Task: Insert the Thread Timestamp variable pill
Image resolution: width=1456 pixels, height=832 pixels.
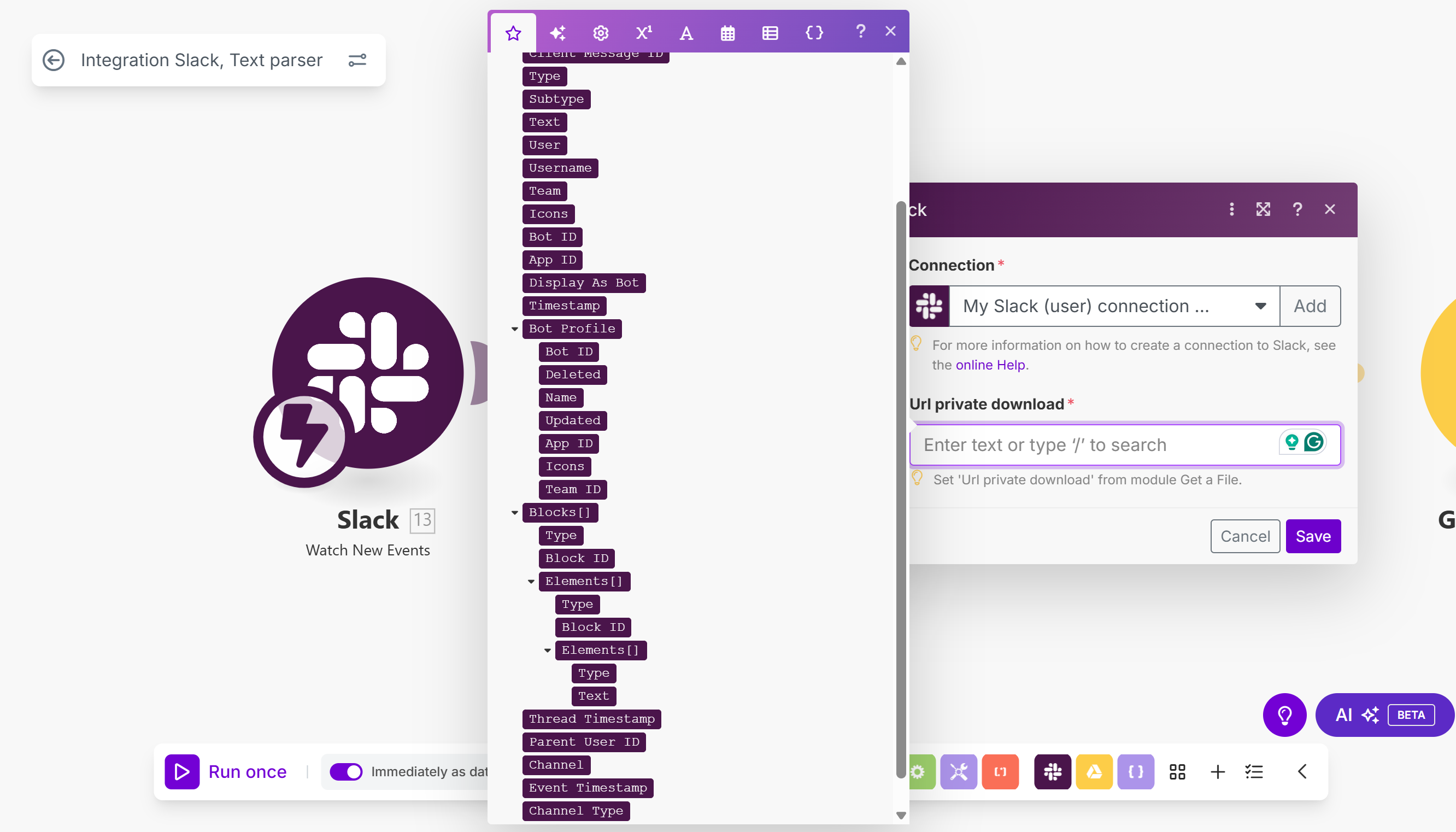Action: point(591,719)
